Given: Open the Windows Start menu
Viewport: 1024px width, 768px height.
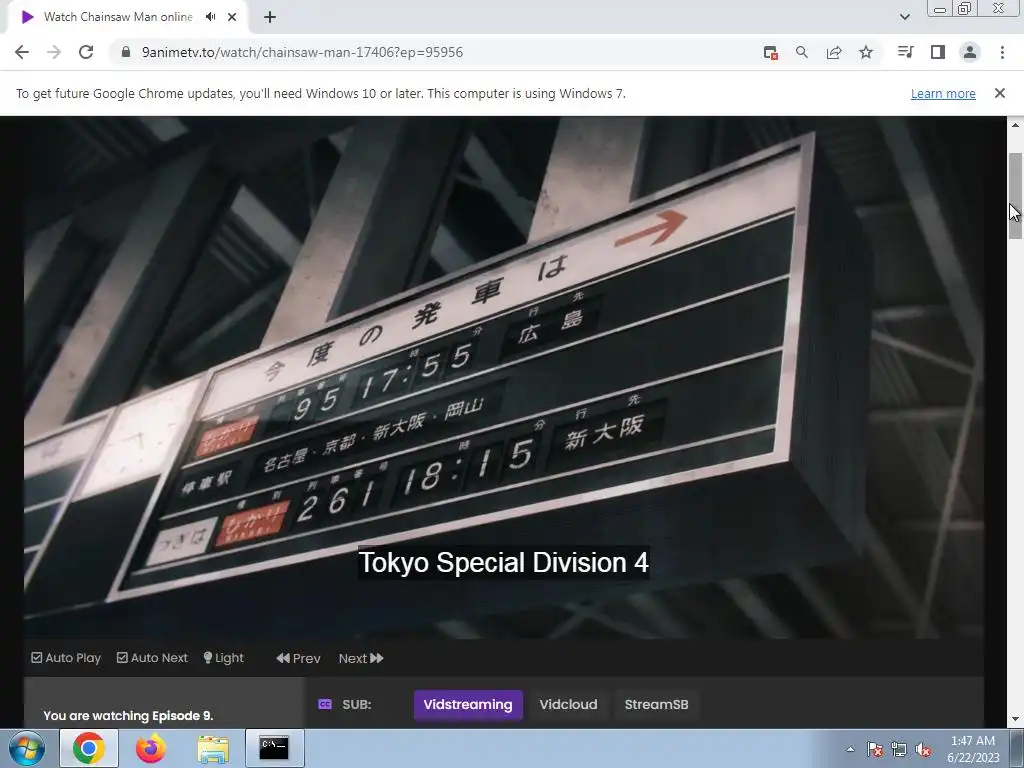Looking at the screenshot, I should click(x=27, y=748).
